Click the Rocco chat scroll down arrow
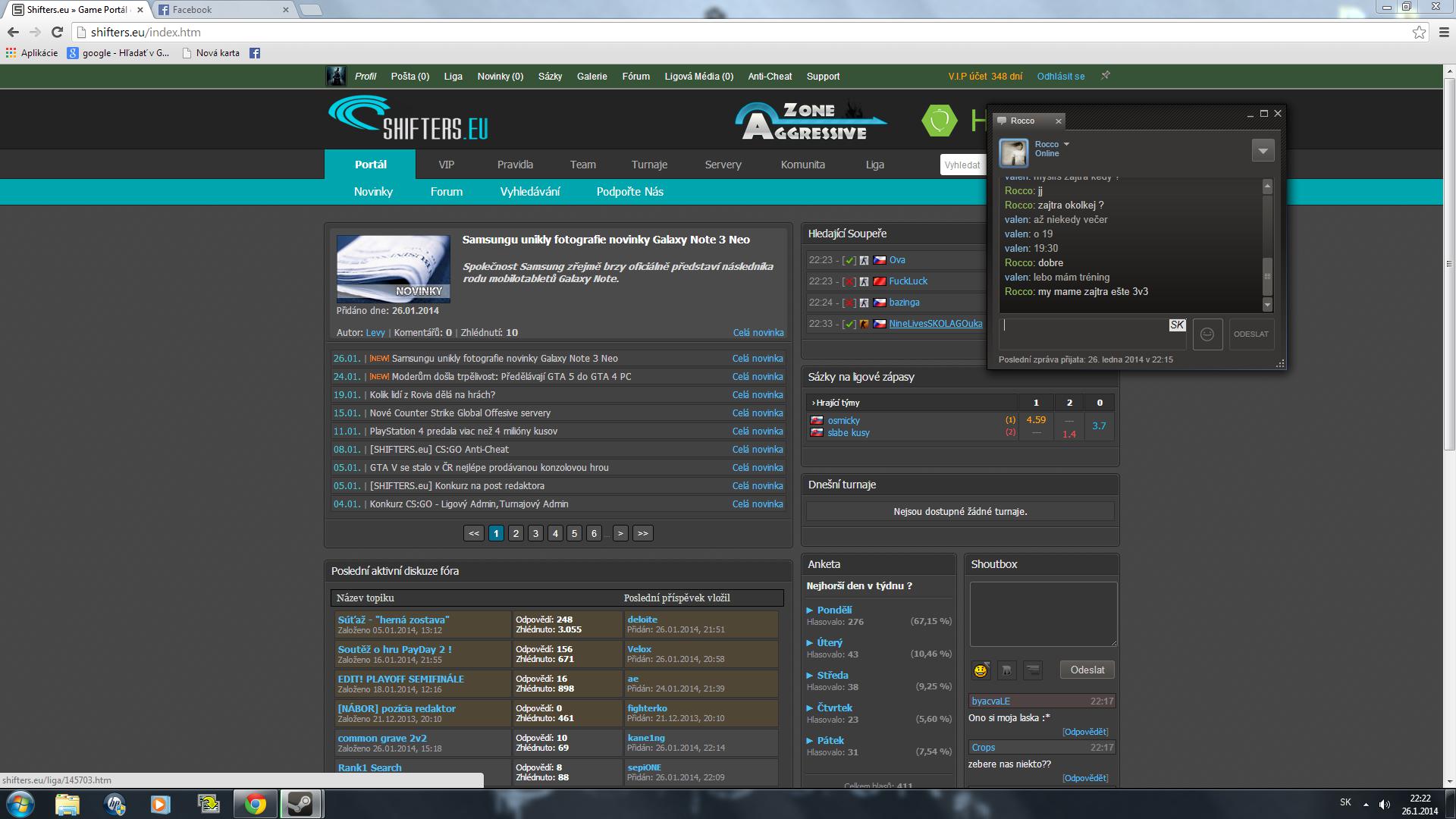 tap(1266, 305)
